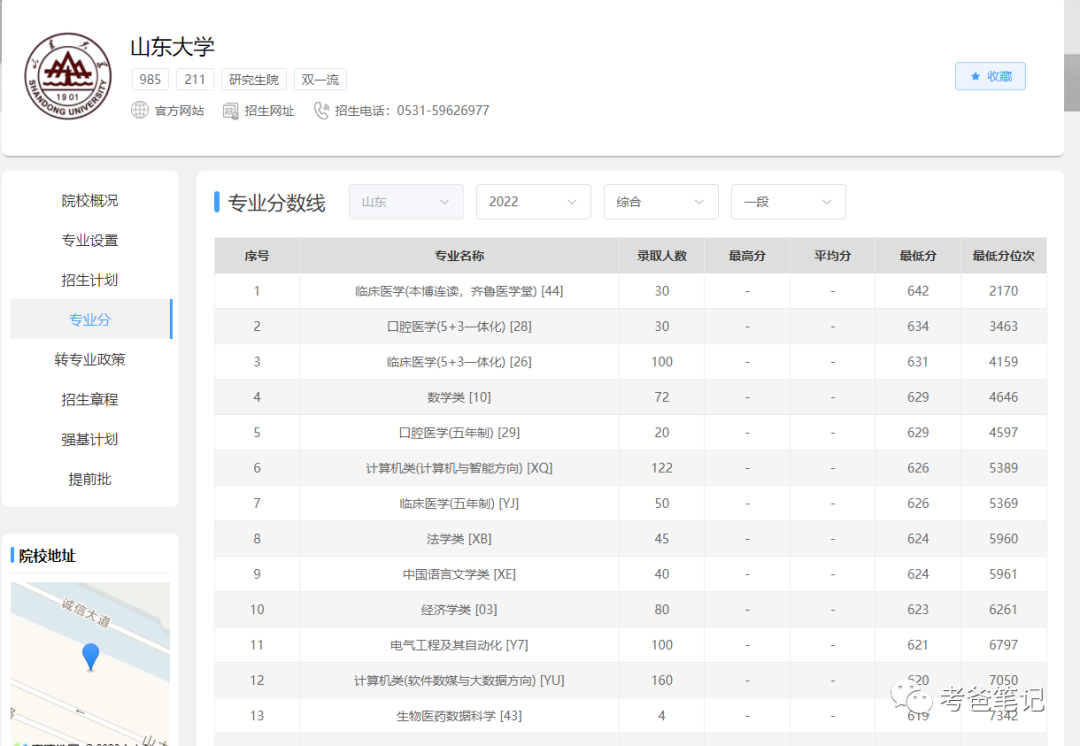Click the 211 tag

tap(195, 79)
